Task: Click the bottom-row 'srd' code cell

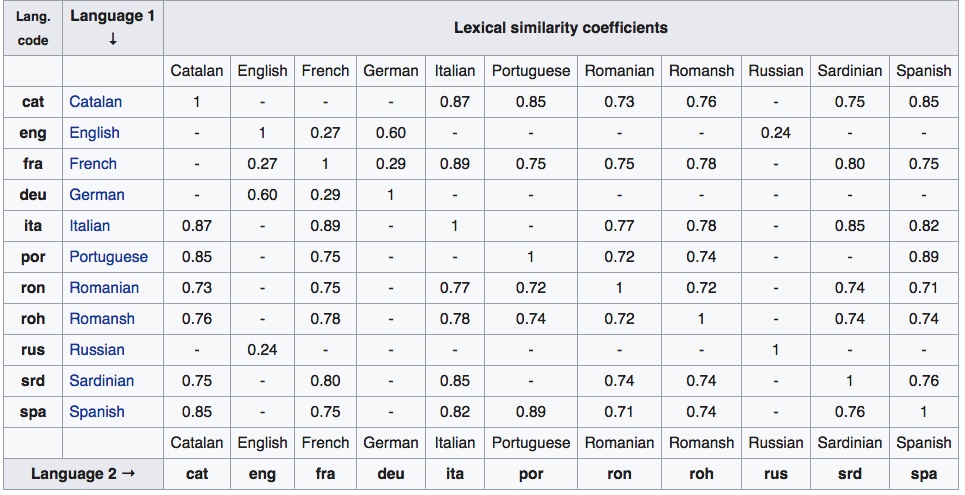Action: coord(850,474)
